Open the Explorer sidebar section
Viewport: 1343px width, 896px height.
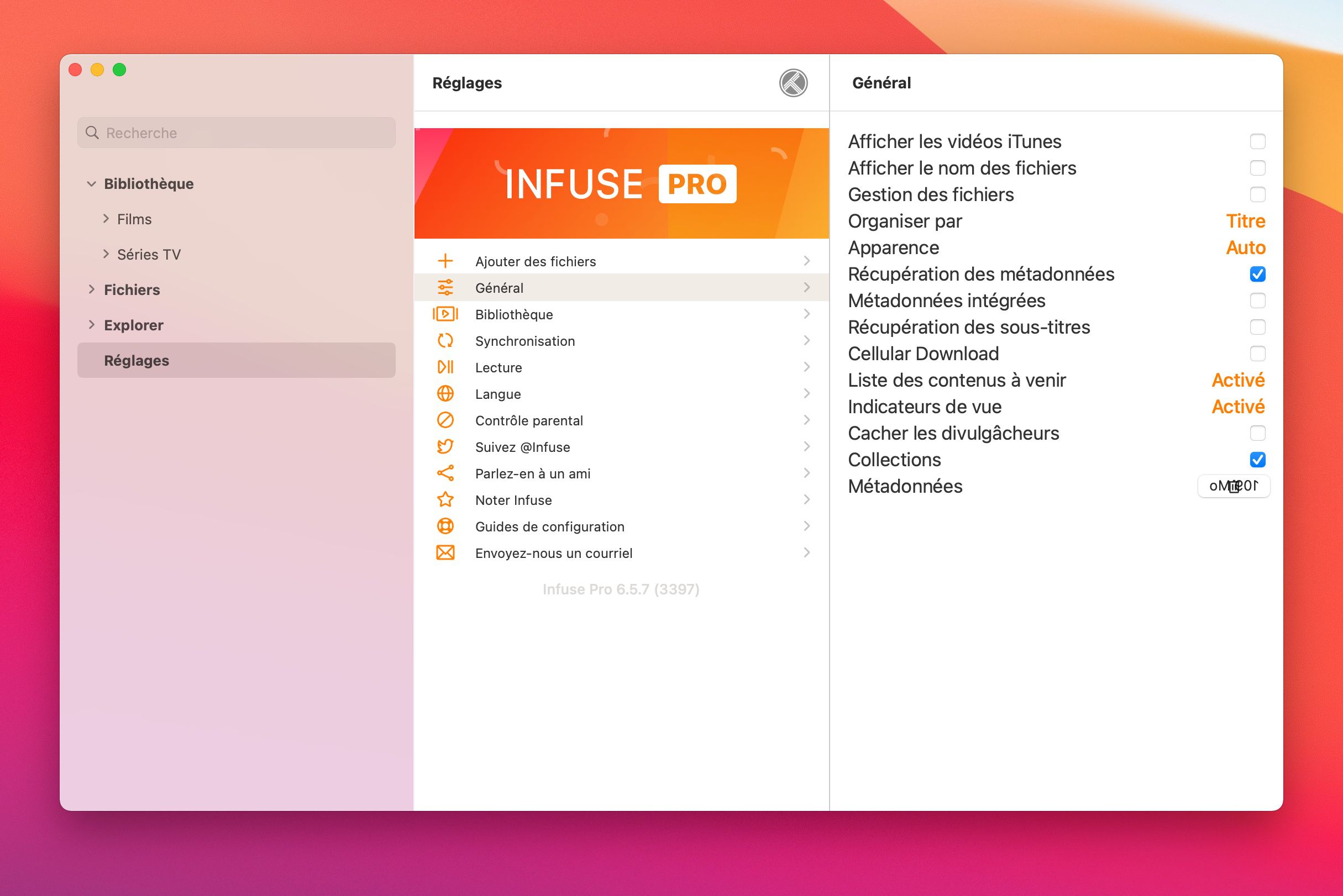(x=92, y=325)
